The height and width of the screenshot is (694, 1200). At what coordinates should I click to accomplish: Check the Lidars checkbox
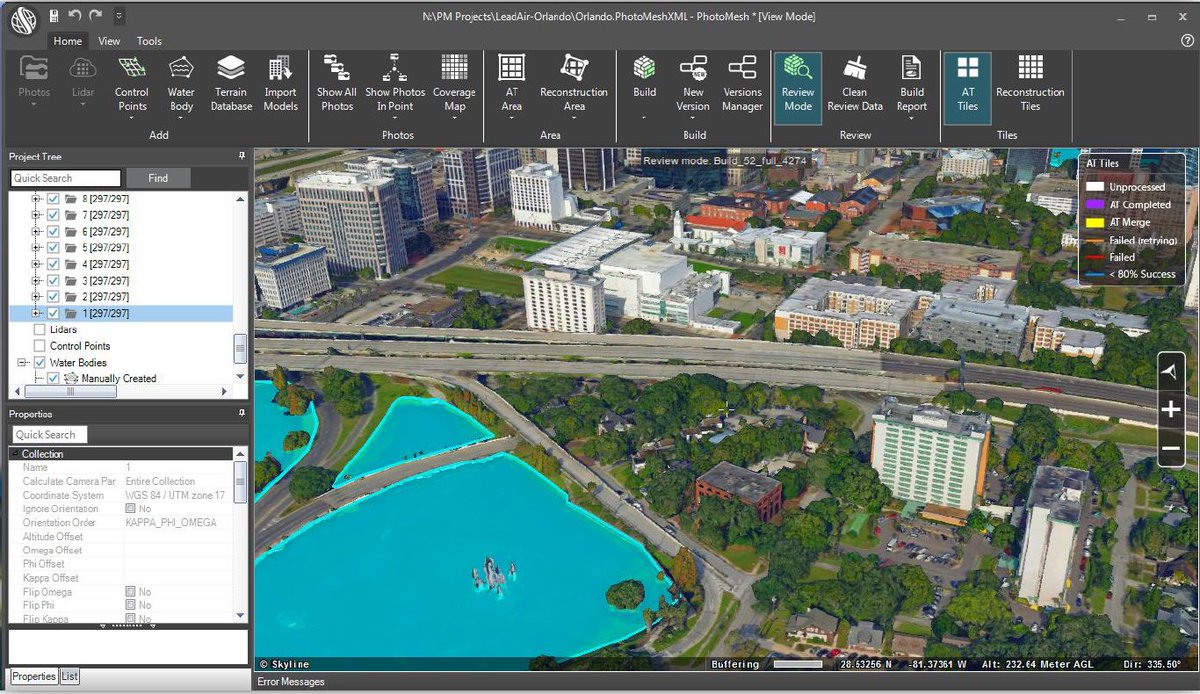[x=39, y=329]
